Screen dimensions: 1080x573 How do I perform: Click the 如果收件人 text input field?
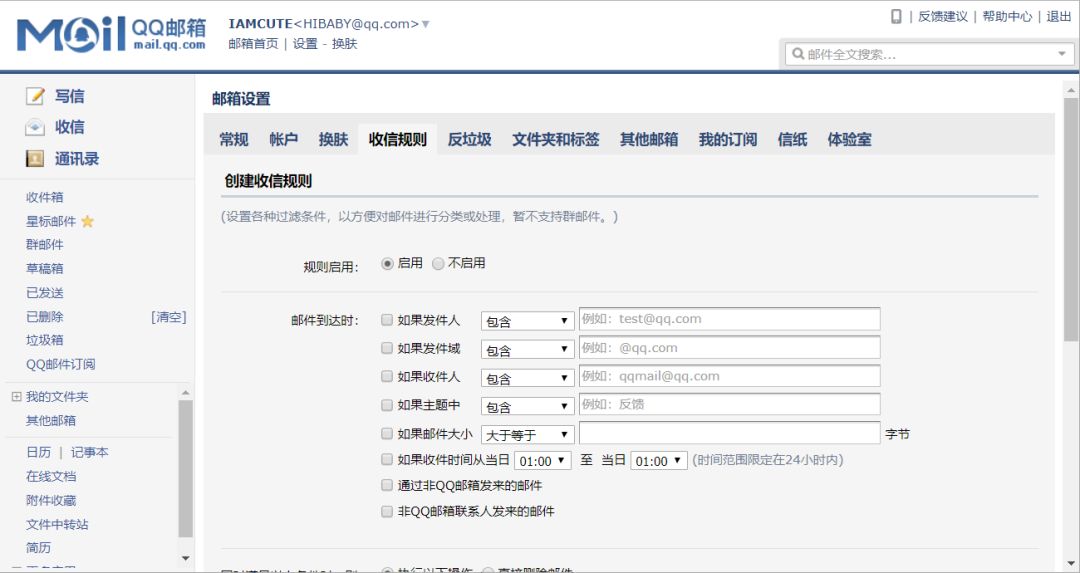pos(729,376)
